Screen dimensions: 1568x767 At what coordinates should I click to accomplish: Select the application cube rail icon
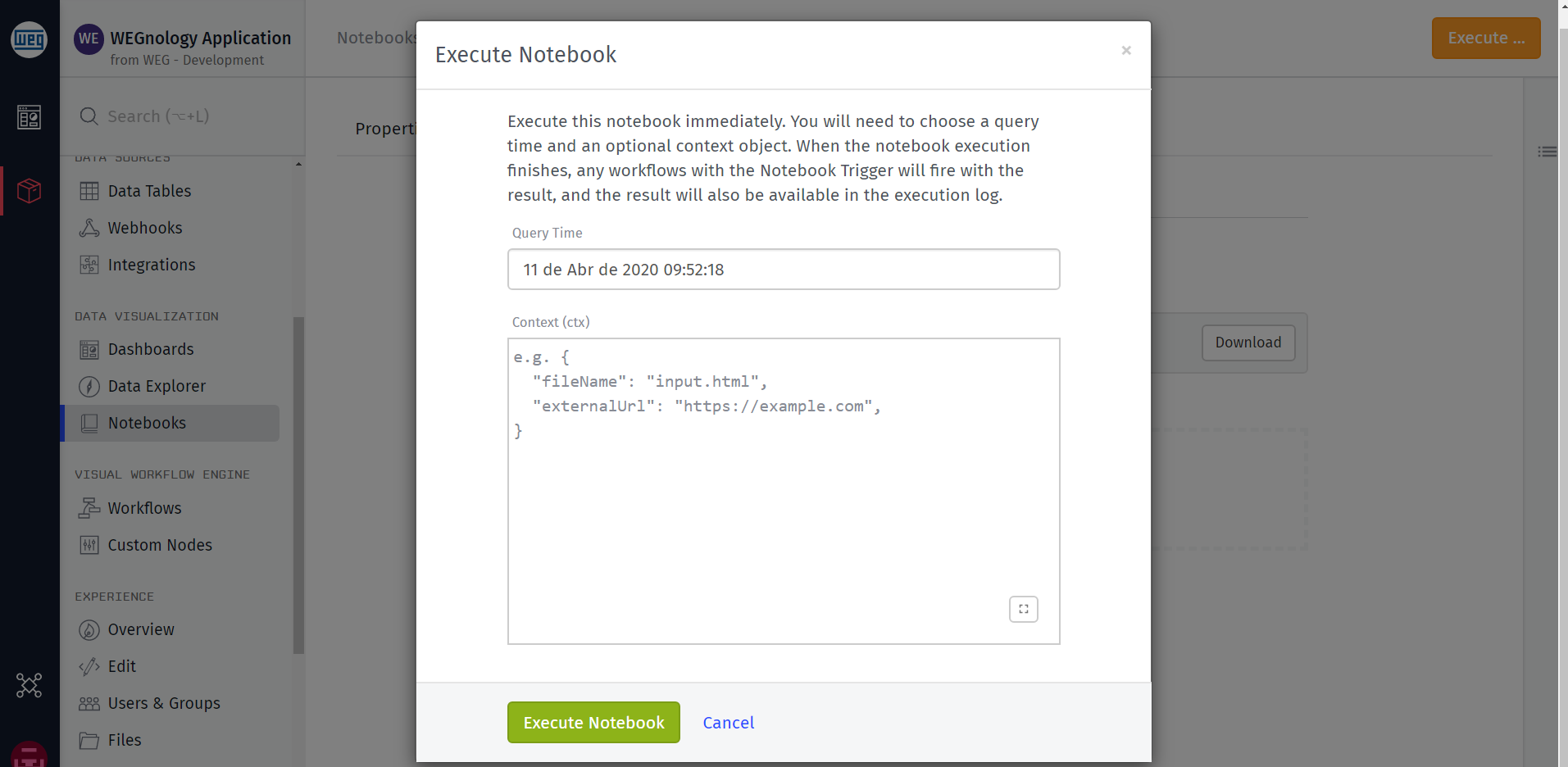pyautogui.click(x=29, y=191)
